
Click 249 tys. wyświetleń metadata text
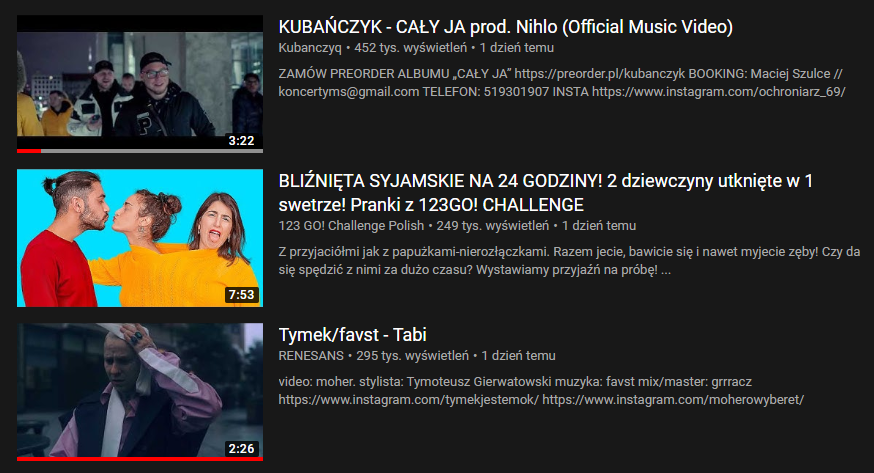click(493, 226)
